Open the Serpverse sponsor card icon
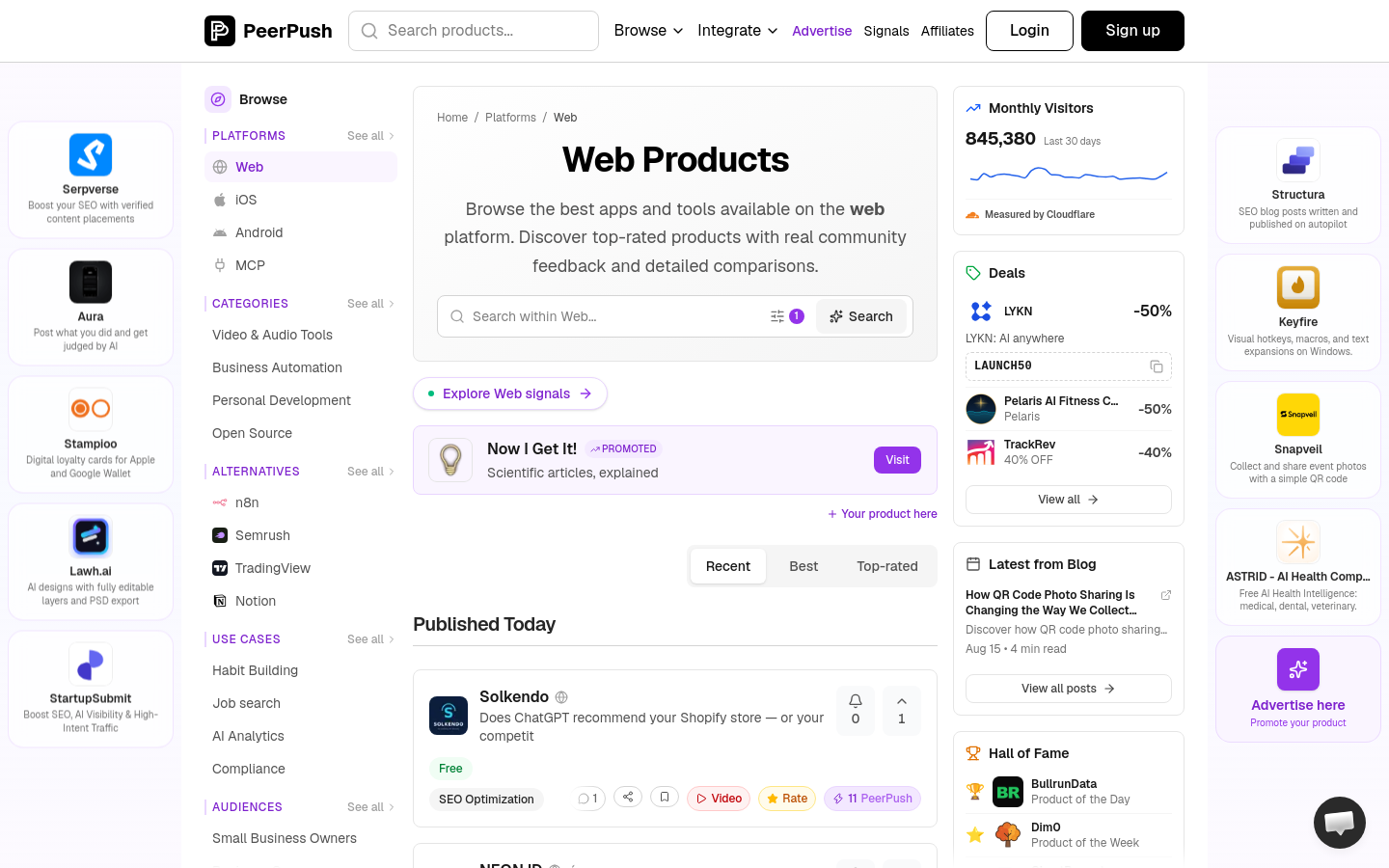 91,155
